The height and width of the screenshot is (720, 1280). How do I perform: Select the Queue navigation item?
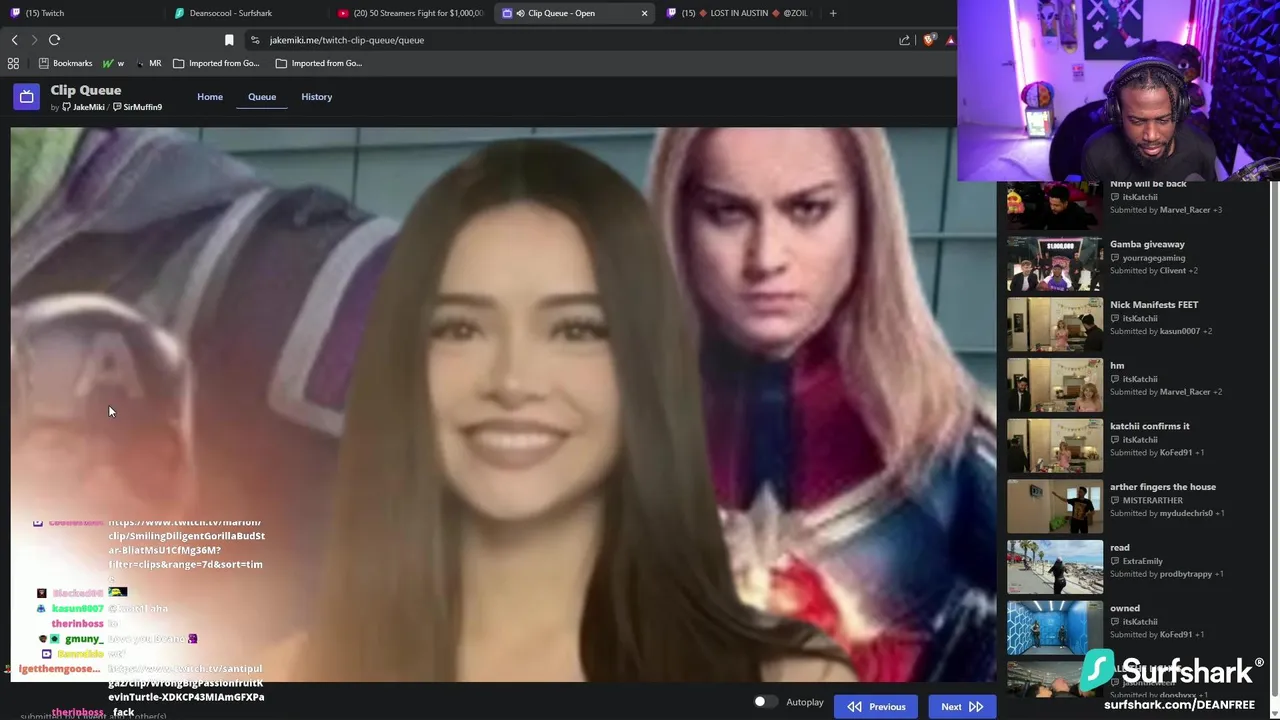tap(262, 97)
